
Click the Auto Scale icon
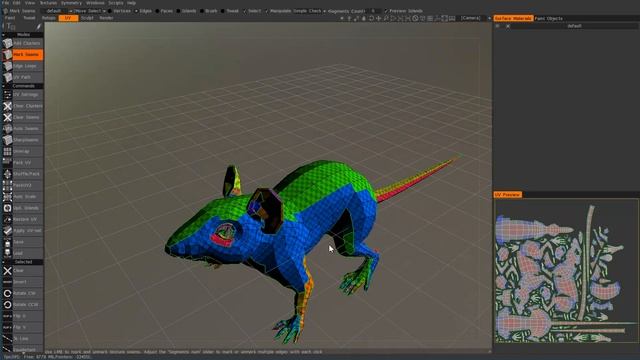[x=7, y=197]
